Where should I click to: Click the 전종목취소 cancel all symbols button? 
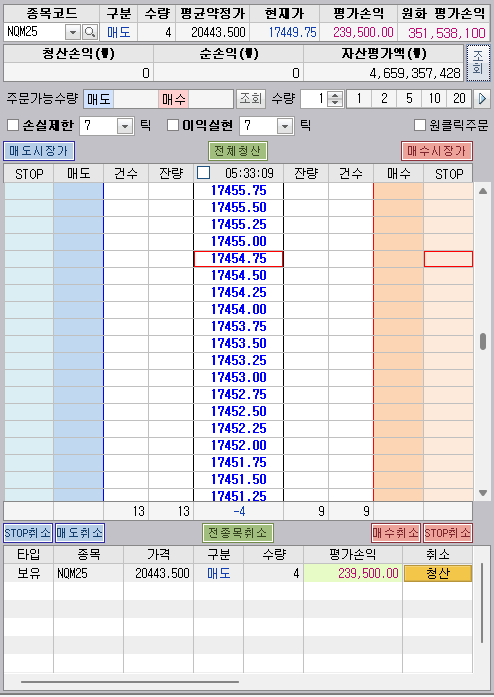pos(237,533)
